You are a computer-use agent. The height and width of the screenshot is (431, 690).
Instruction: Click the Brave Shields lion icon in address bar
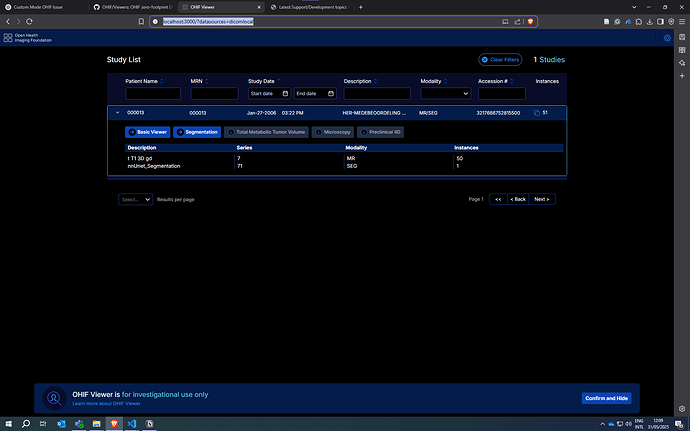click(x=530, y=22)
